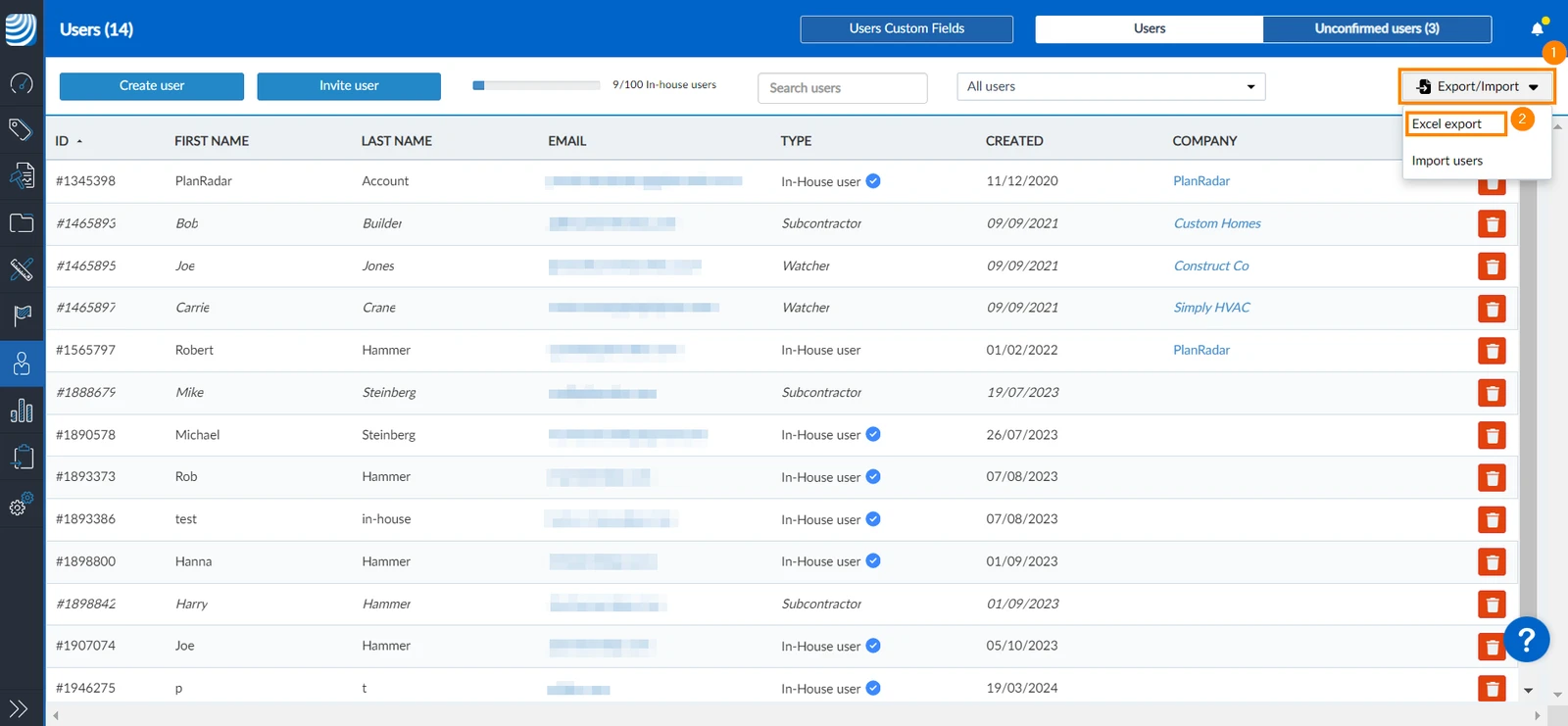1568x726 pixels.
Task: Open the settings gear icon in sidebar
Action: point(21,505)
